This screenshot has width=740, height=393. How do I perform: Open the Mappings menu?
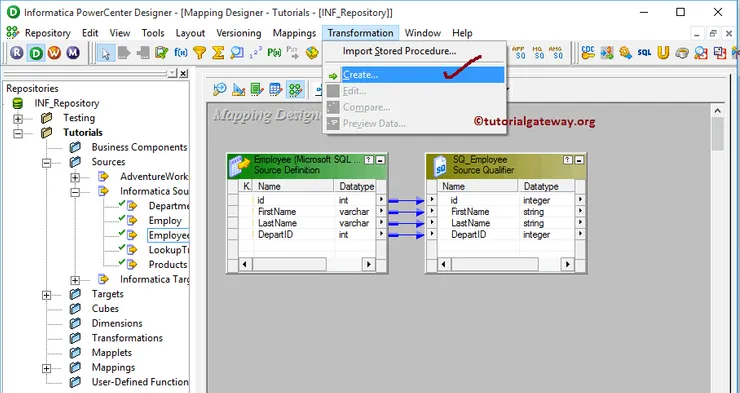(294, 33)
